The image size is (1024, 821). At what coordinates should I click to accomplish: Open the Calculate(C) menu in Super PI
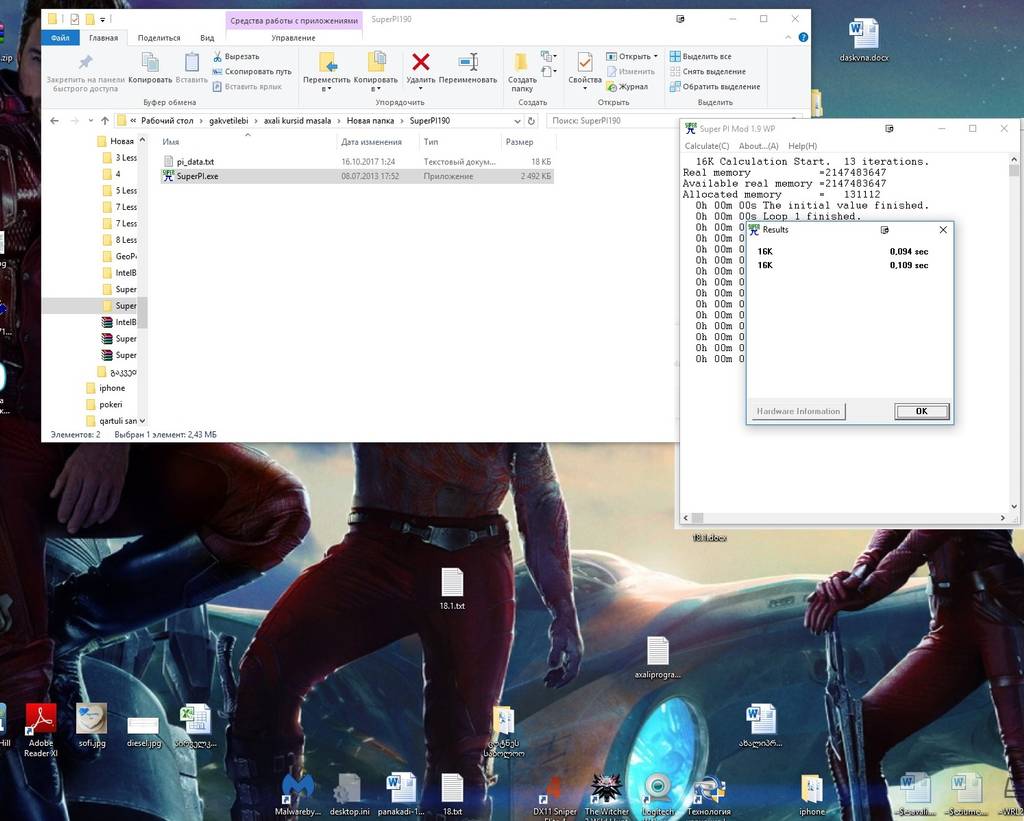(707, 146)
